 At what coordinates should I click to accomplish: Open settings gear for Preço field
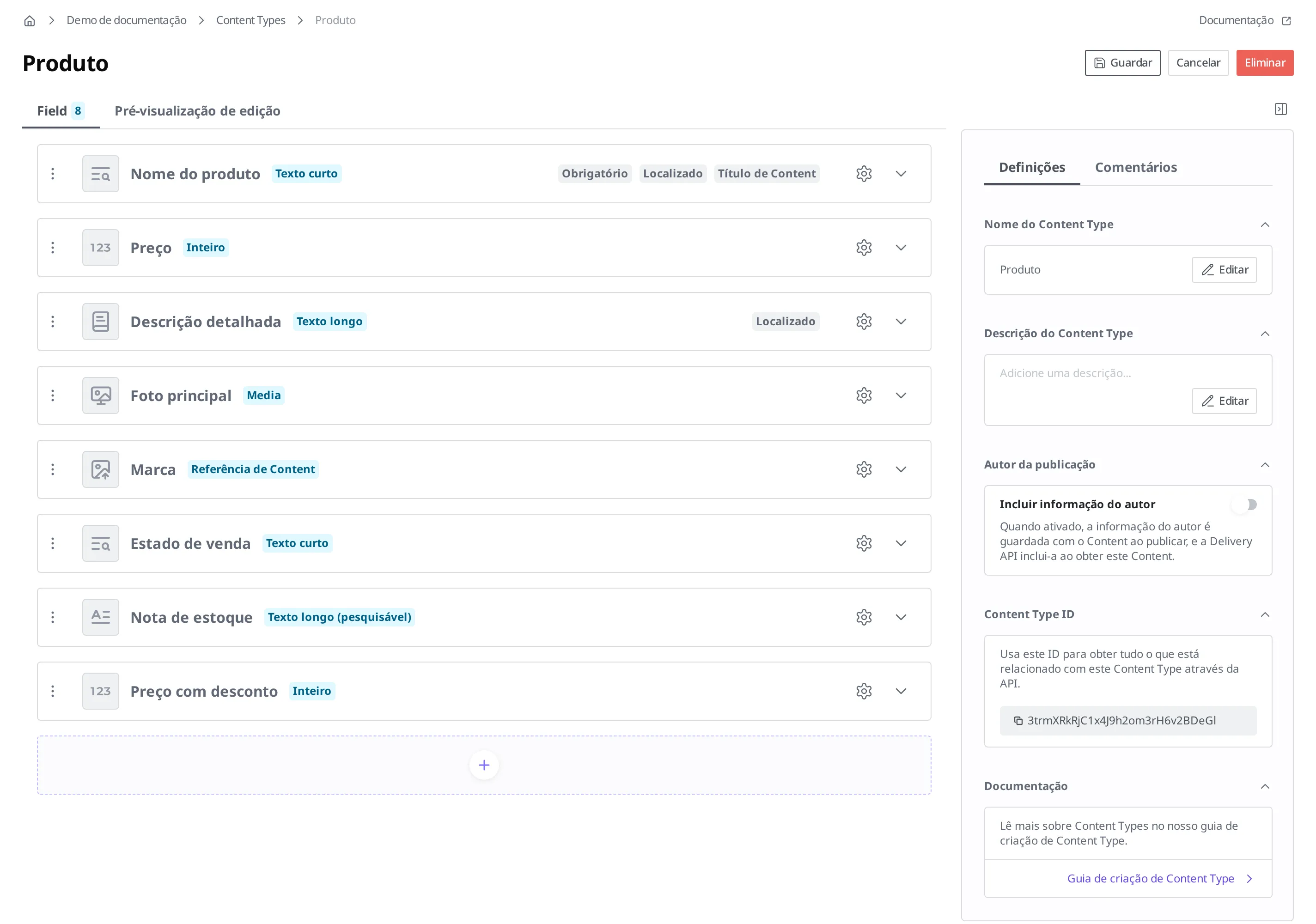pos(864,248)
